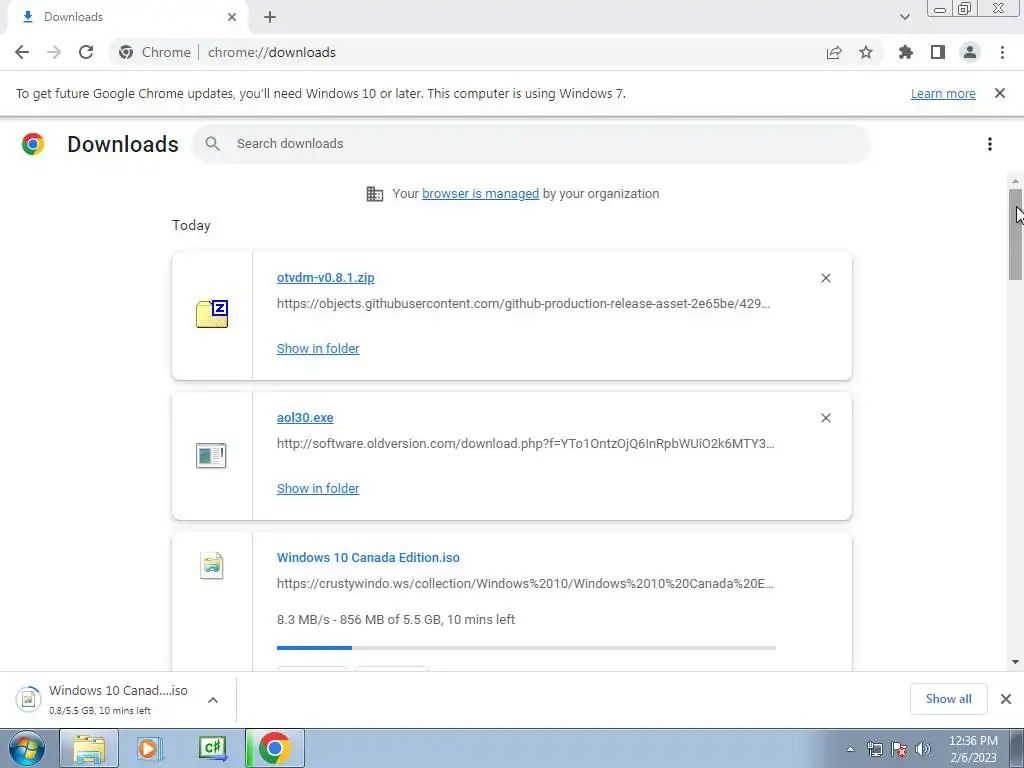Open the Downloads page more actions menu
The width and height of the screenshot is (1024, 768).
990,144
